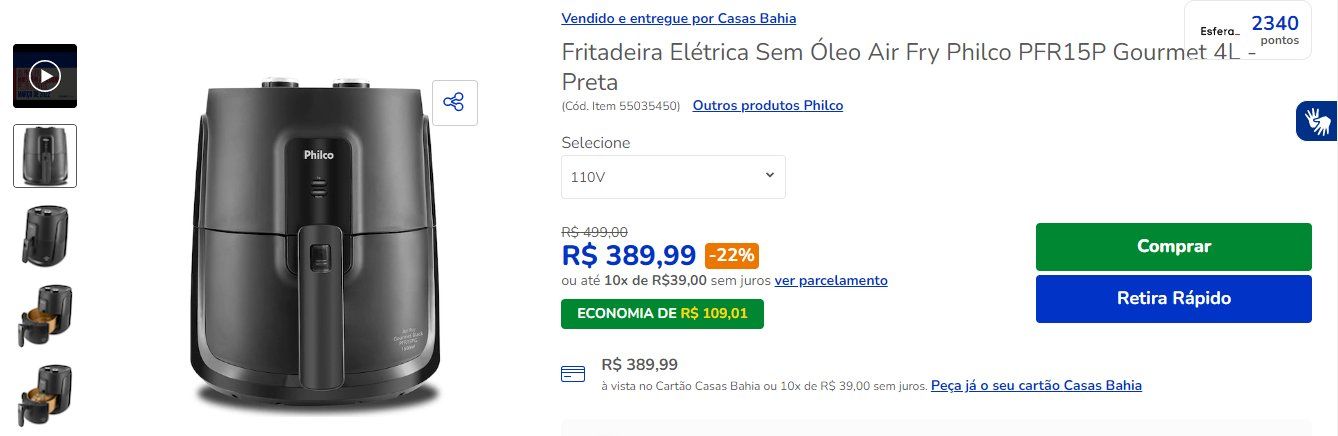Open 'Outros produtos Philco' link

pos(768,105)
